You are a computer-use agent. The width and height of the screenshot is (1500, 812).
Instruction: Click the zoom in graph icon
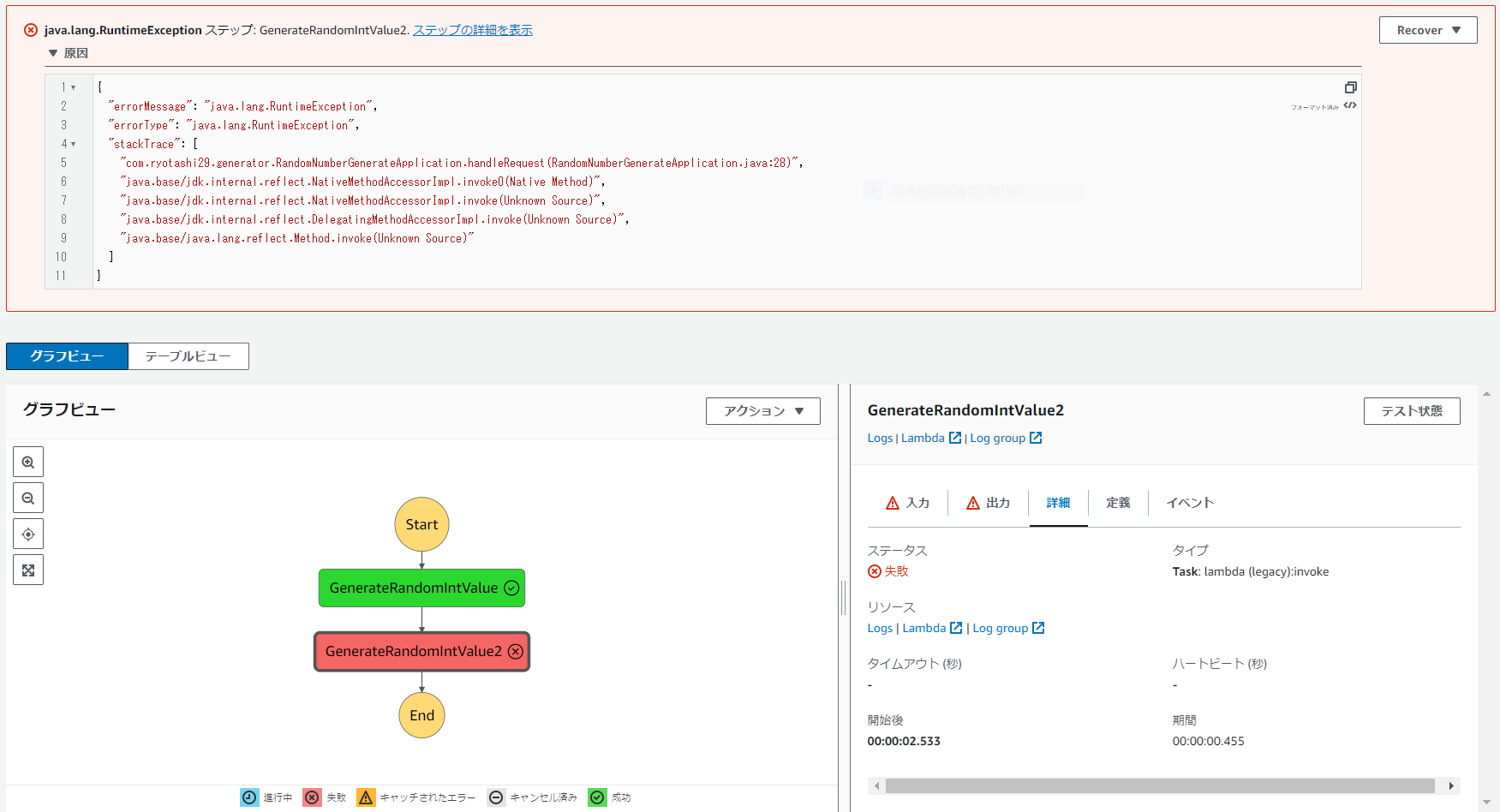tap(28, 463)
